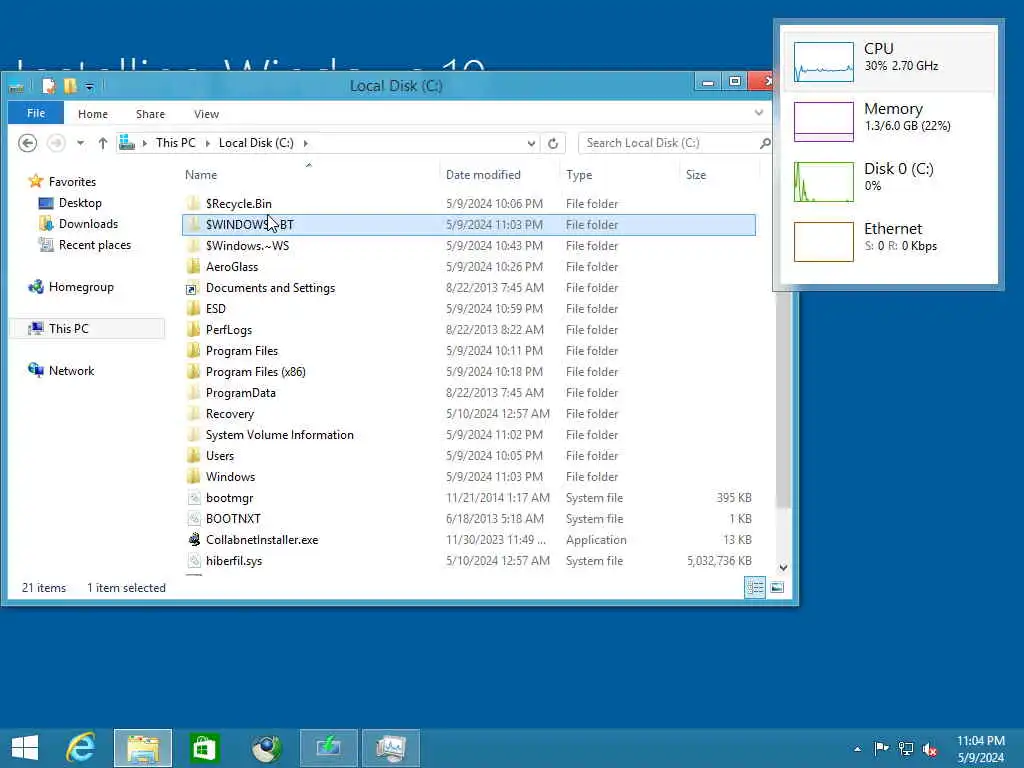The height and width of the screenshot is (768, 1024).
Task: Select the Memory graph in performance panel
Action: point(823,121)
